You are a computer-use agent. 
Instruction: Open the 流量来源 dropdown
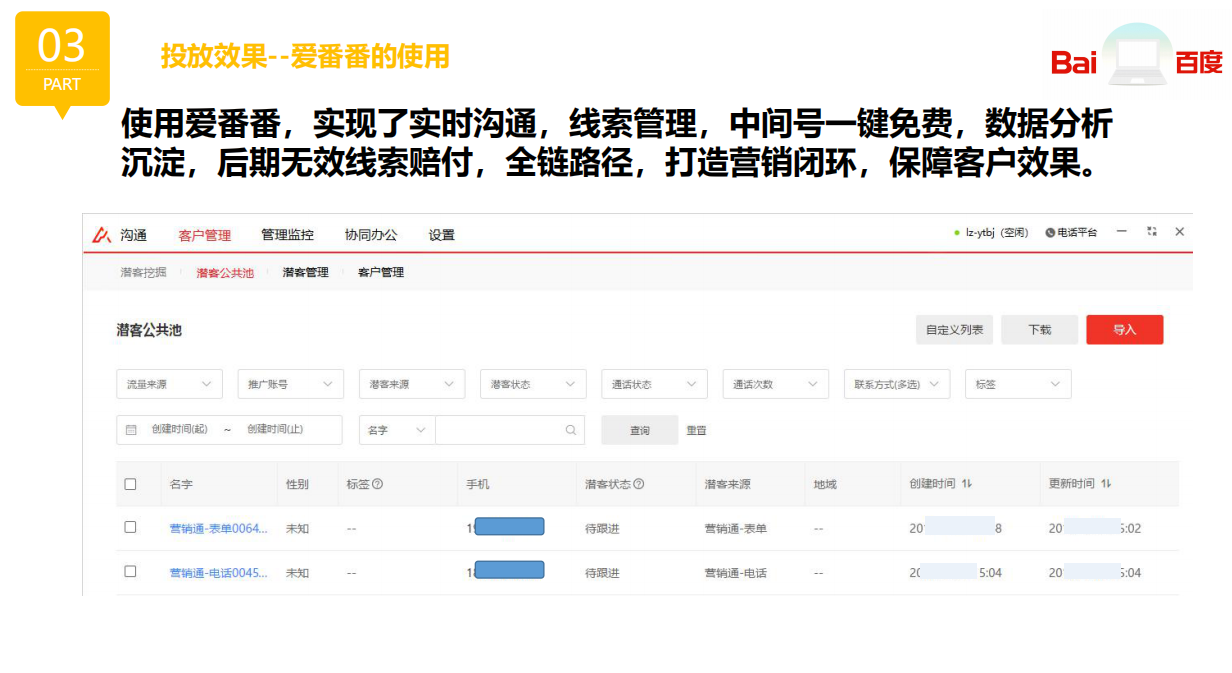click(169, 384)
